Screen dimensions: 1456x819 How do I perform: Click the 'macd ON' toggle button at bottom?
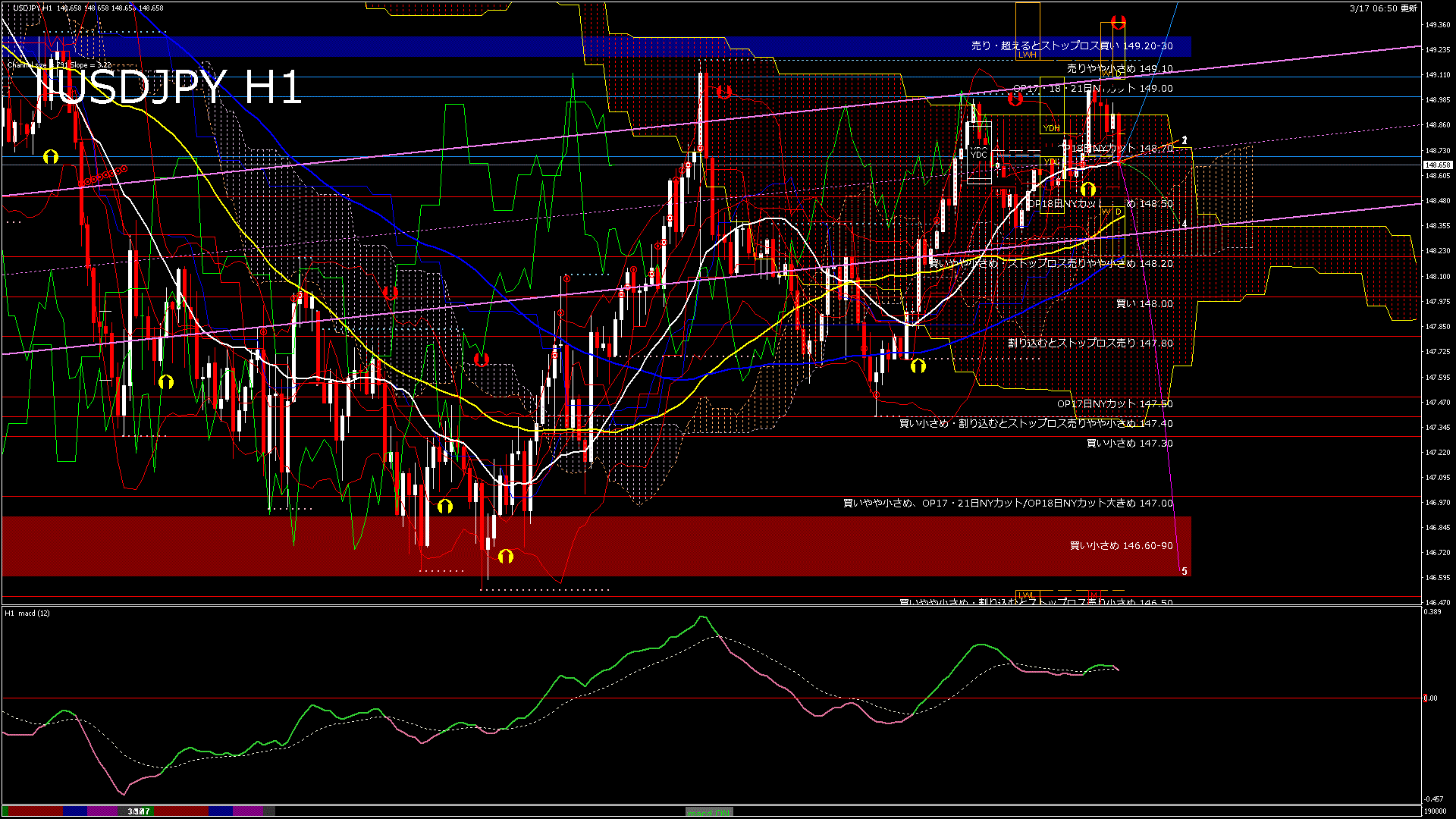point(709,812)
